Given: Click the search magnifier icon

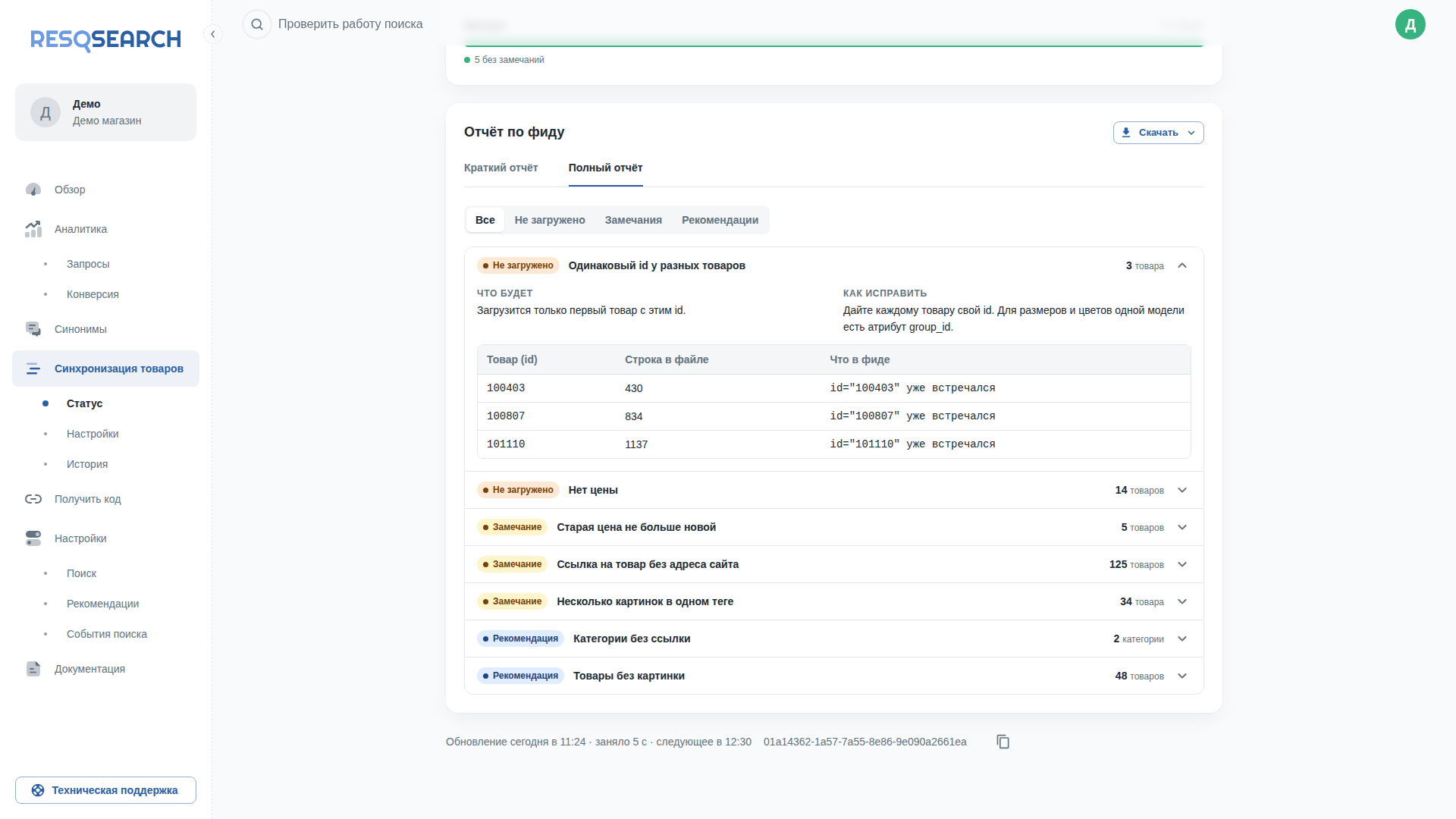Looking at the screenshot, I should point(257,24).
